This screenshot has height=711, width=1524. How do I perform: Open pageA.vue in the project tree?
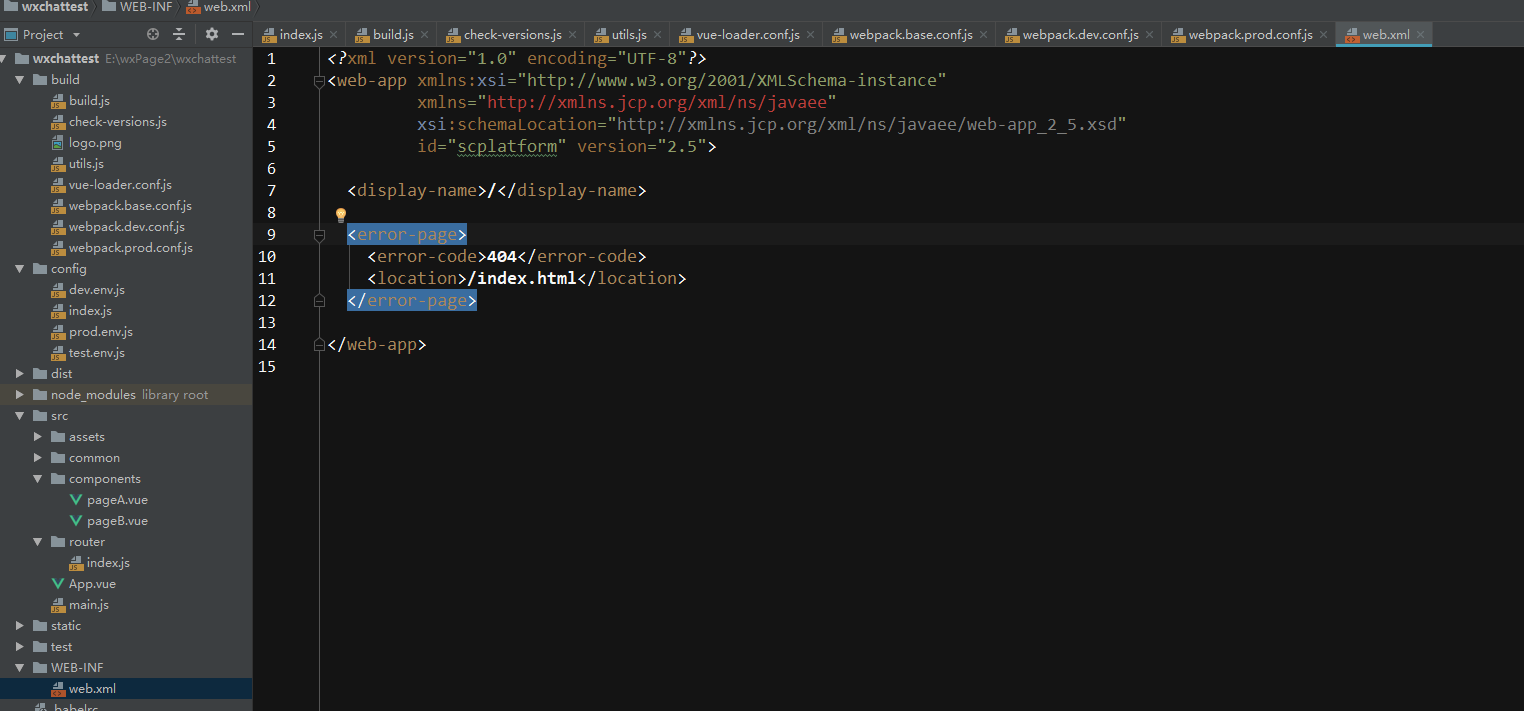pyautogui.click(x=116, y=500)
